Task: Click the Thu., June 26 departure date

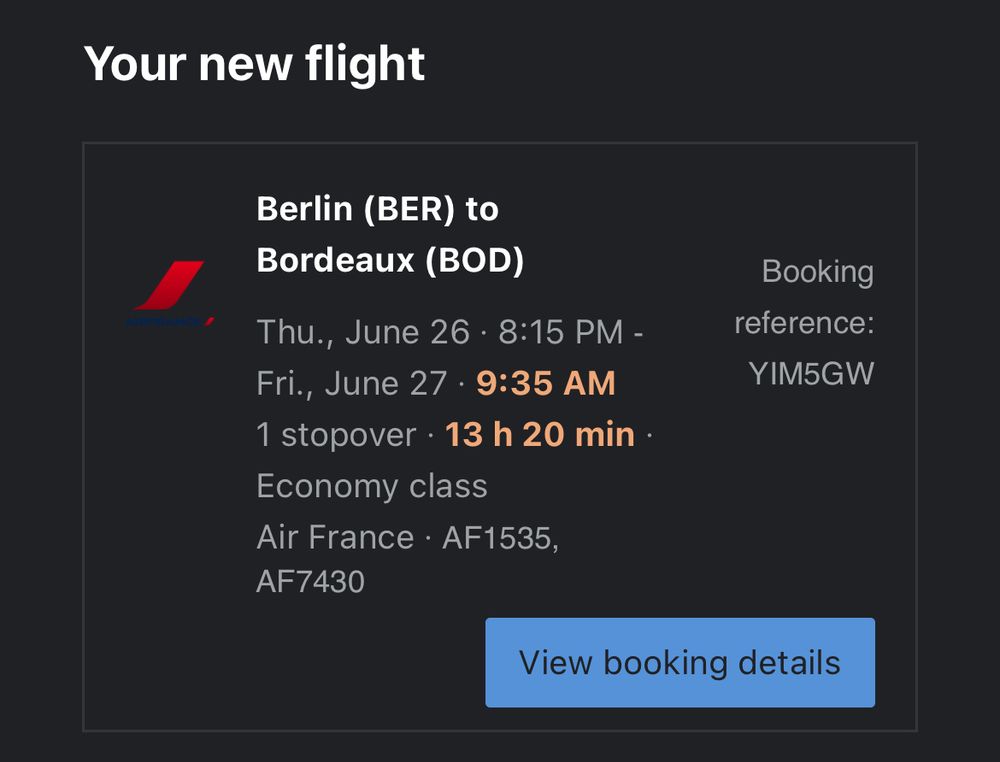Action: coord(363,332)
